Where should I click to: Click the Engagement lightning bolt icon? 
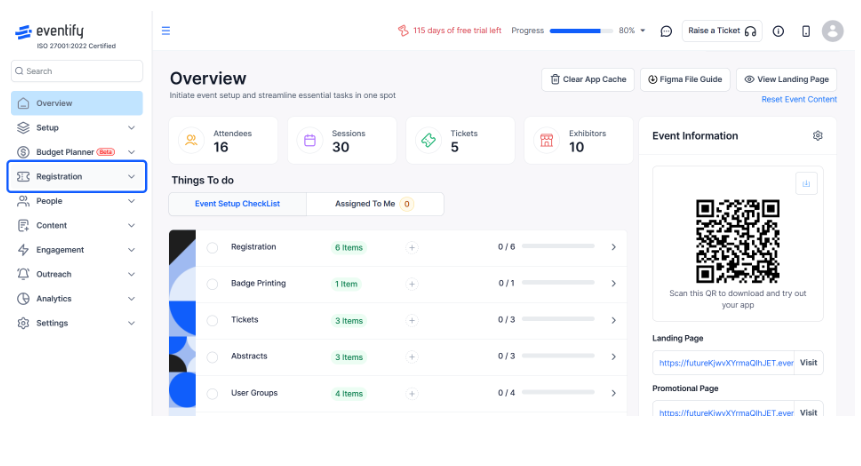(x=23, y=250)
